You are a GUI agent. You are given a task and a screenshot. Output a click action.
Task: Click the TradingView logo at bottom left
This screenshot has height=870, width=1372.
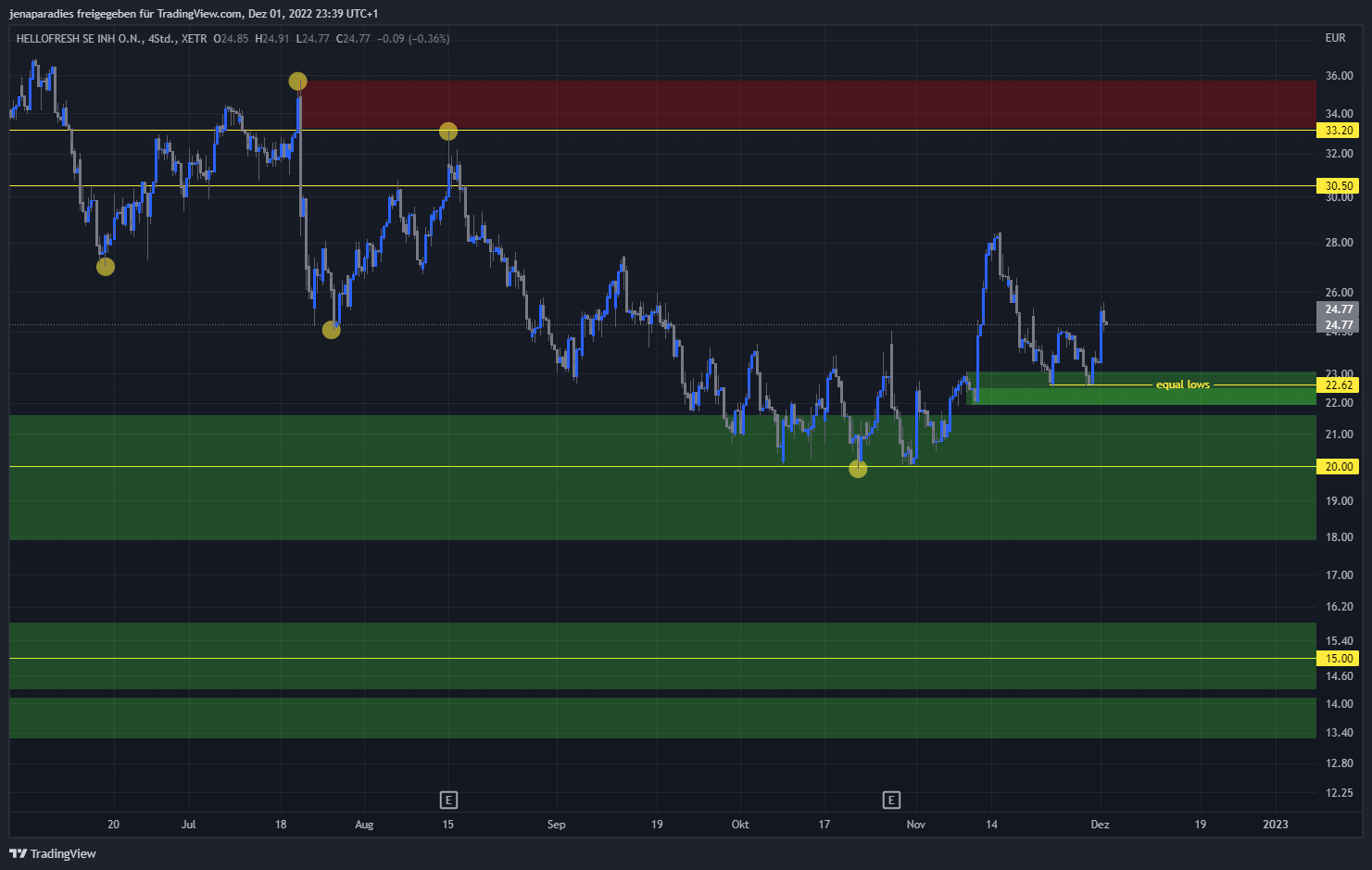[53, 853]
